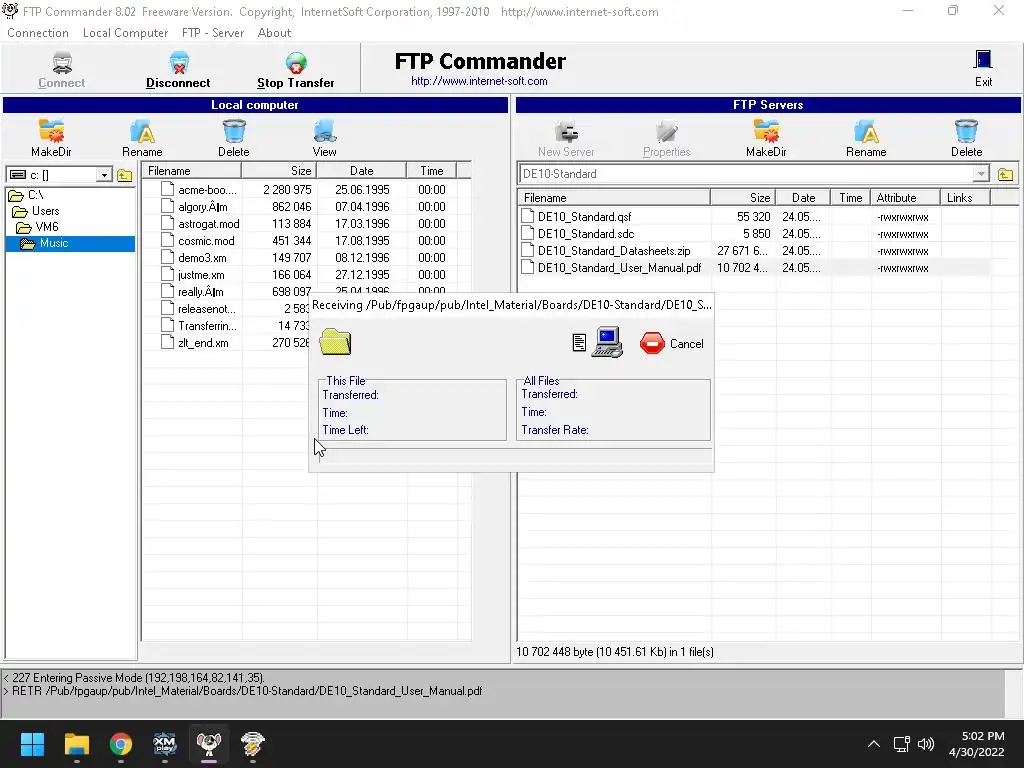
Task: Click the yellow folder icon in transfer dialog
Action: [x=335, y=342]
